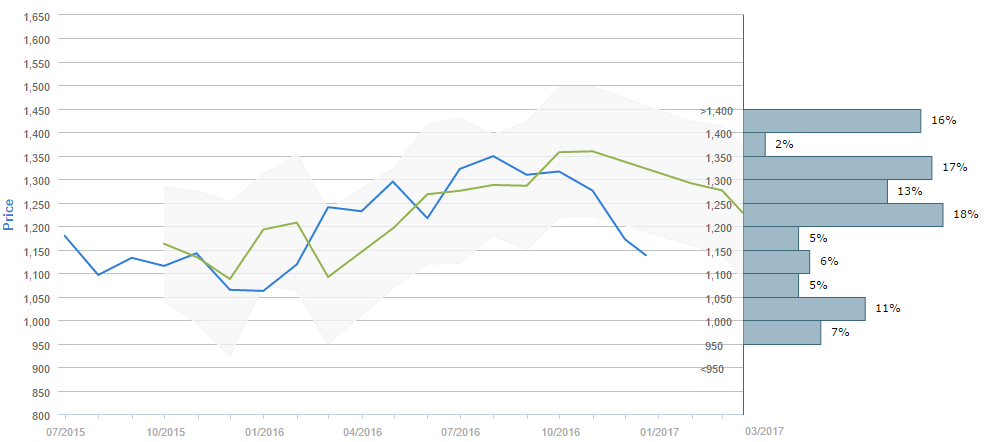Viewport: 984px width, 442px height.
Task: Select the 10/2015 x-axis label
Action: tap(164, 431)
